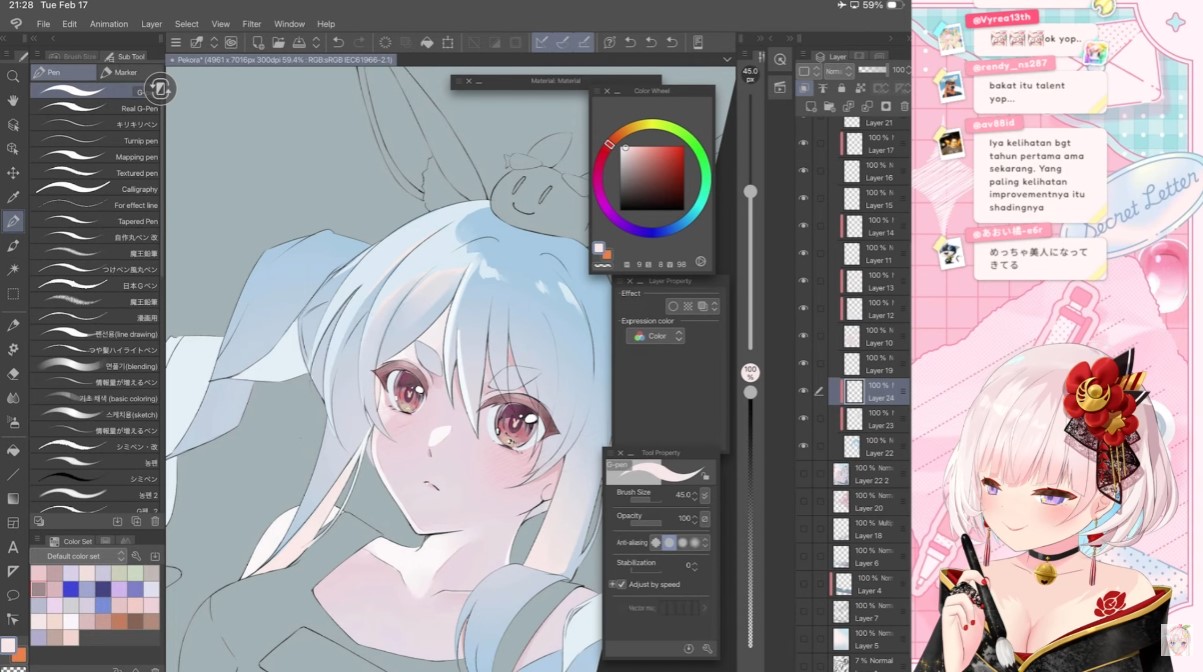Pick the Eyedropper tool
The image size is (1203, 672).
[13, 197]
